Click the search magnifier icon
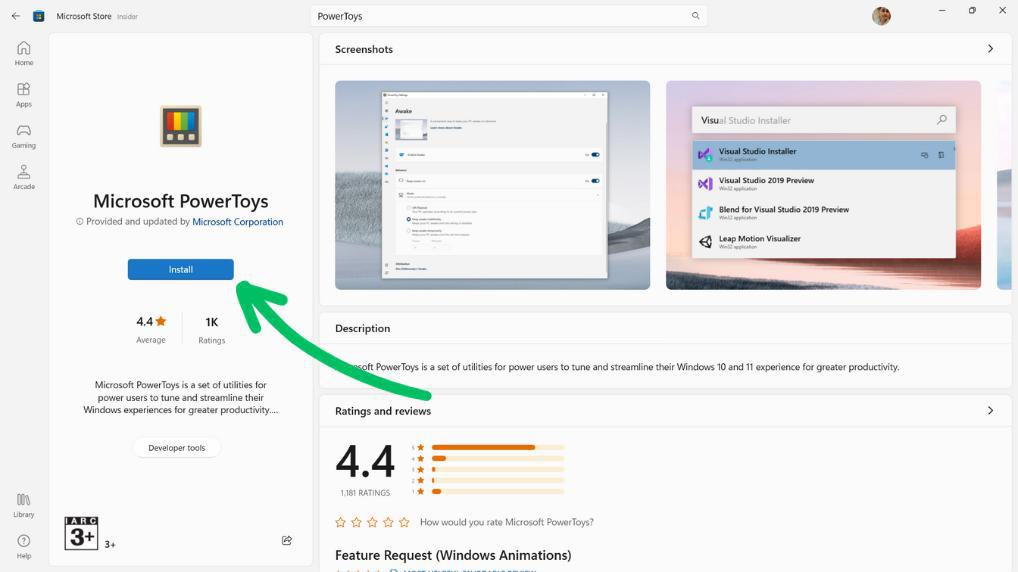The width and height of the screenshot is (1018, 572). pyautogui.click(x=695, y=16)
